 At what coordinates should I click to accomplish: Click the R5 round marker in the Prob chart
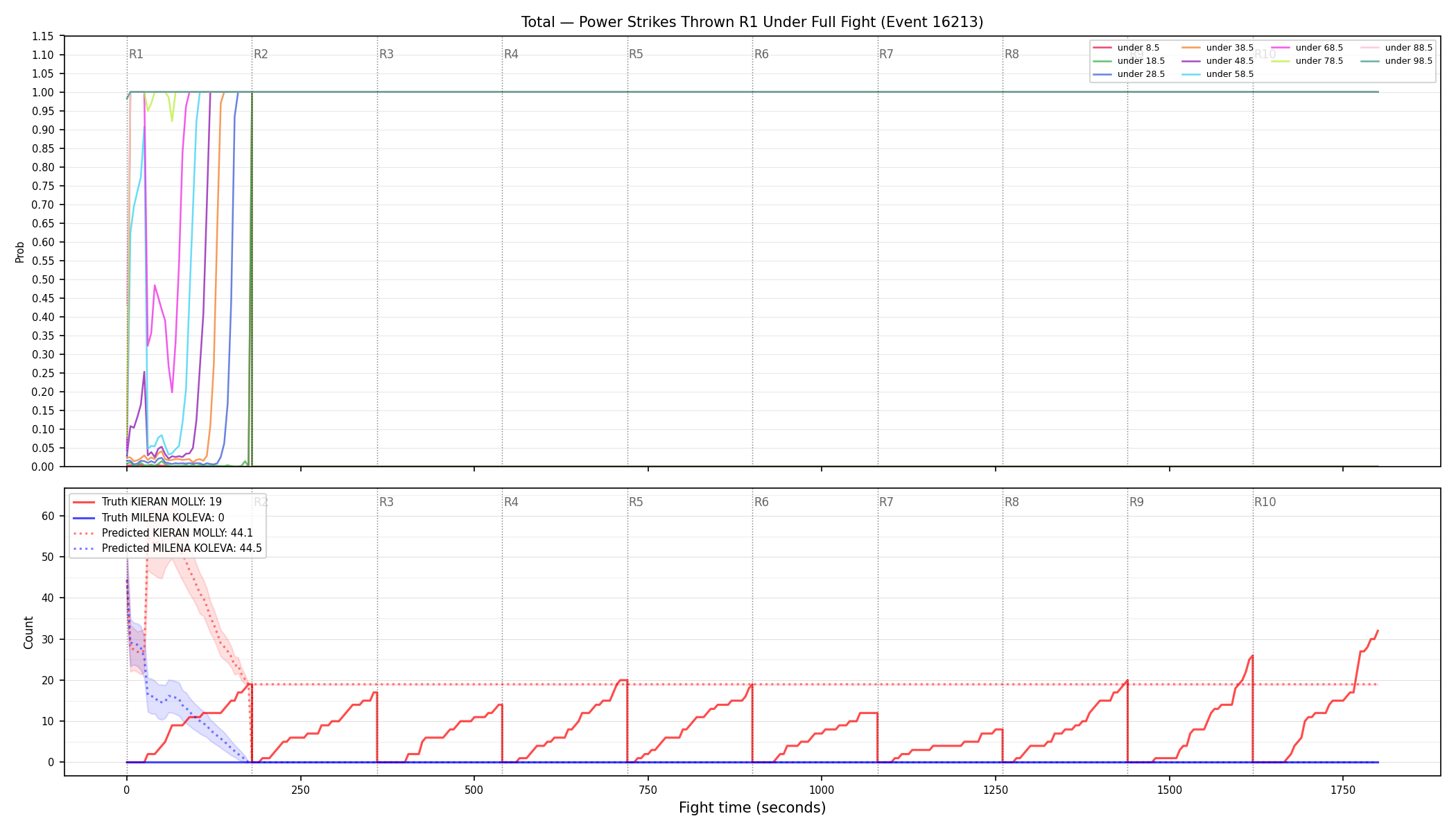636,54
